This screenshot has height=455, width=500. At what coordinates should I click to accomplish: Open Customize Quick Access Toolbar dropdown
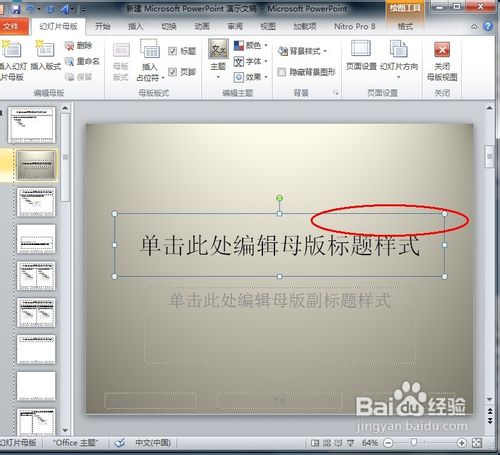83,10
